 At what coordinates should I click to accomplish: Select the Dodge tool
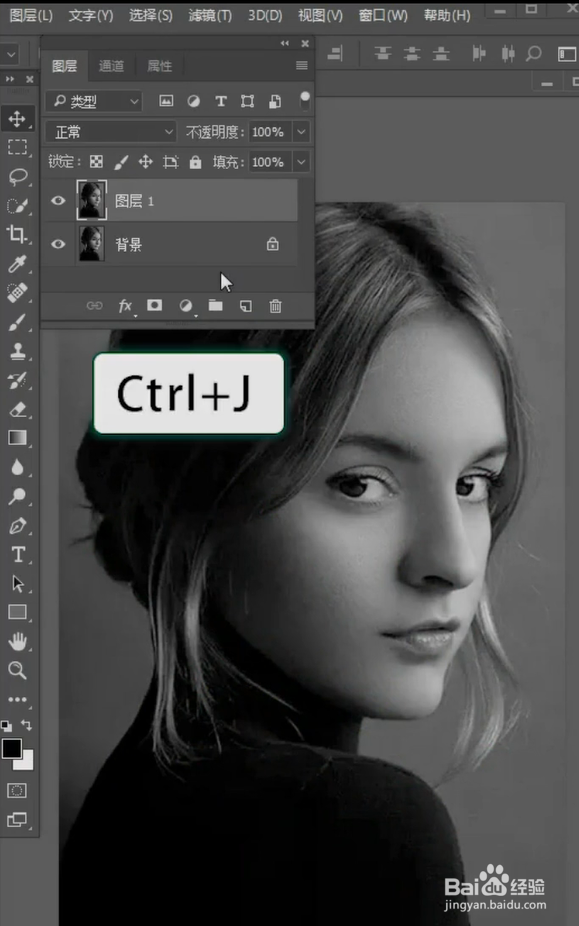(x=17, y=496)
